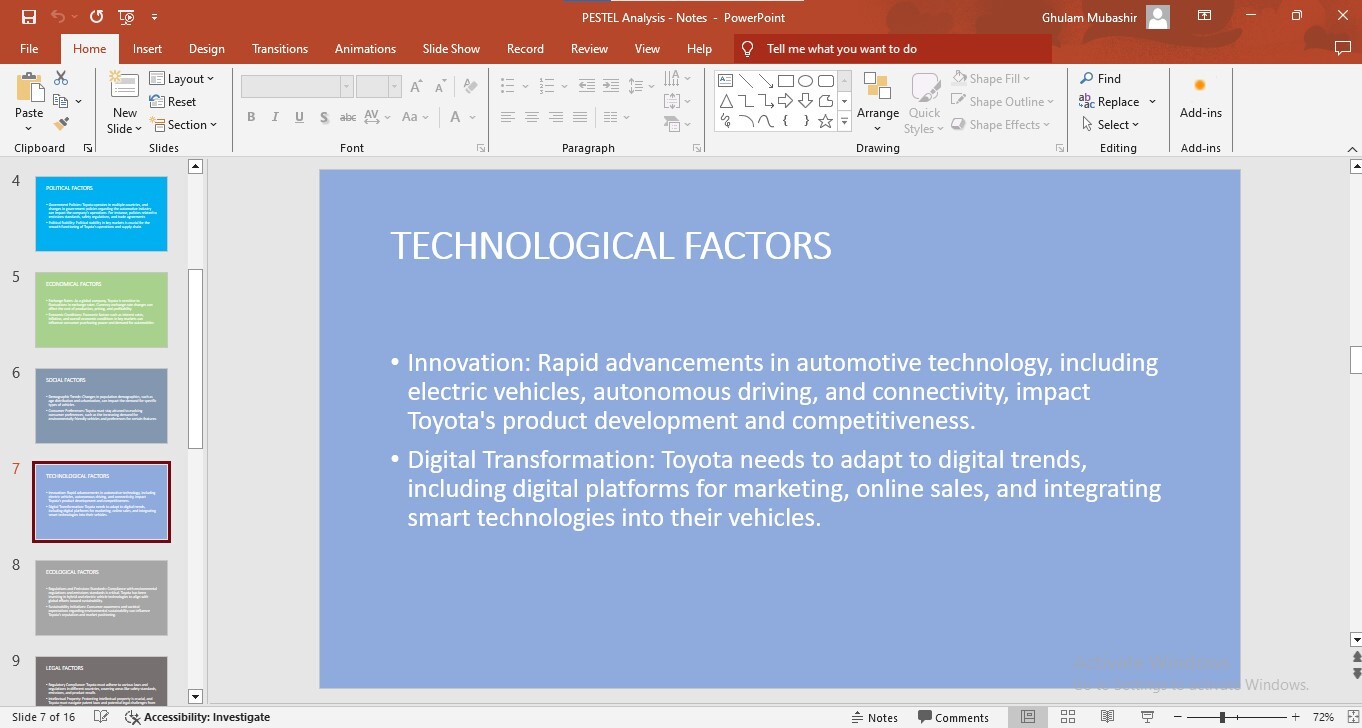Open Reading View from status bar
The width and height of the screenshot is (1362, 728).
[1107, 717]
